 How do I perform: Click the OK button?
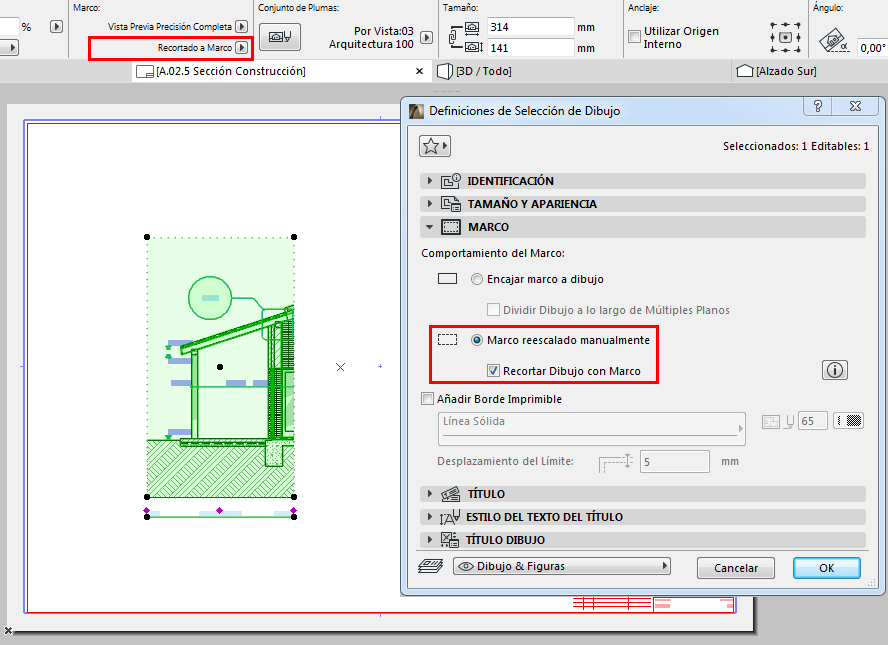click(x=827, y=568)
